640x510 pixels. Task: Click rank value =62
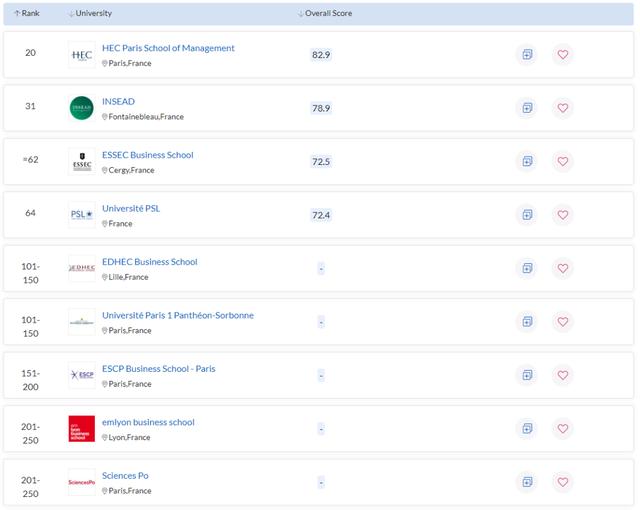click(x=31, y=160)
